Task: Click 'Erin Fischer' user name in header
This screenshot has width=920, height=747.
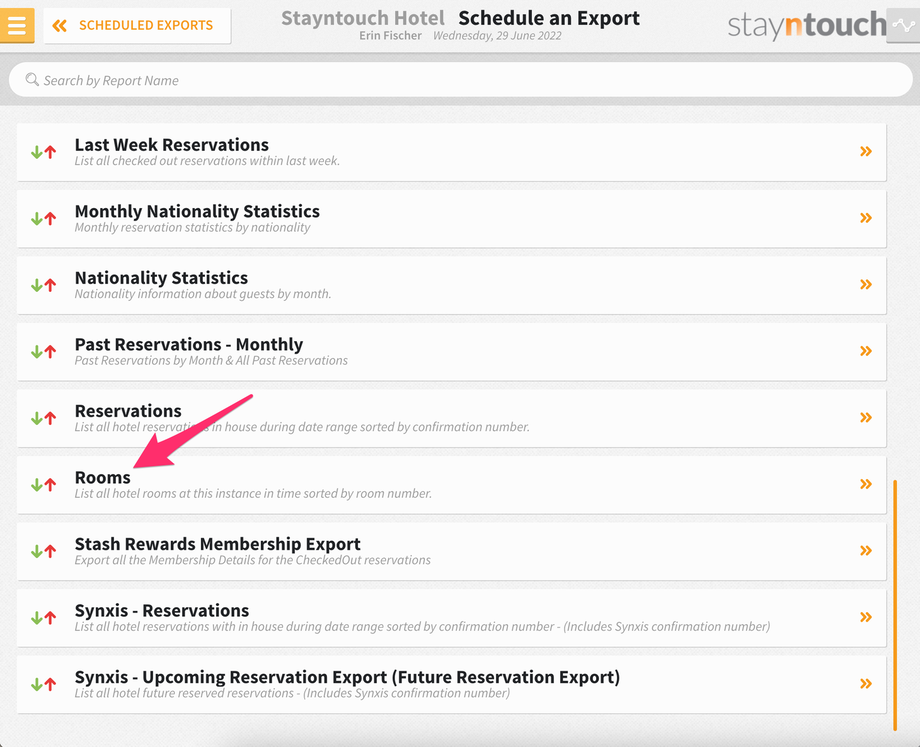Action: click(x=390, y=36)
